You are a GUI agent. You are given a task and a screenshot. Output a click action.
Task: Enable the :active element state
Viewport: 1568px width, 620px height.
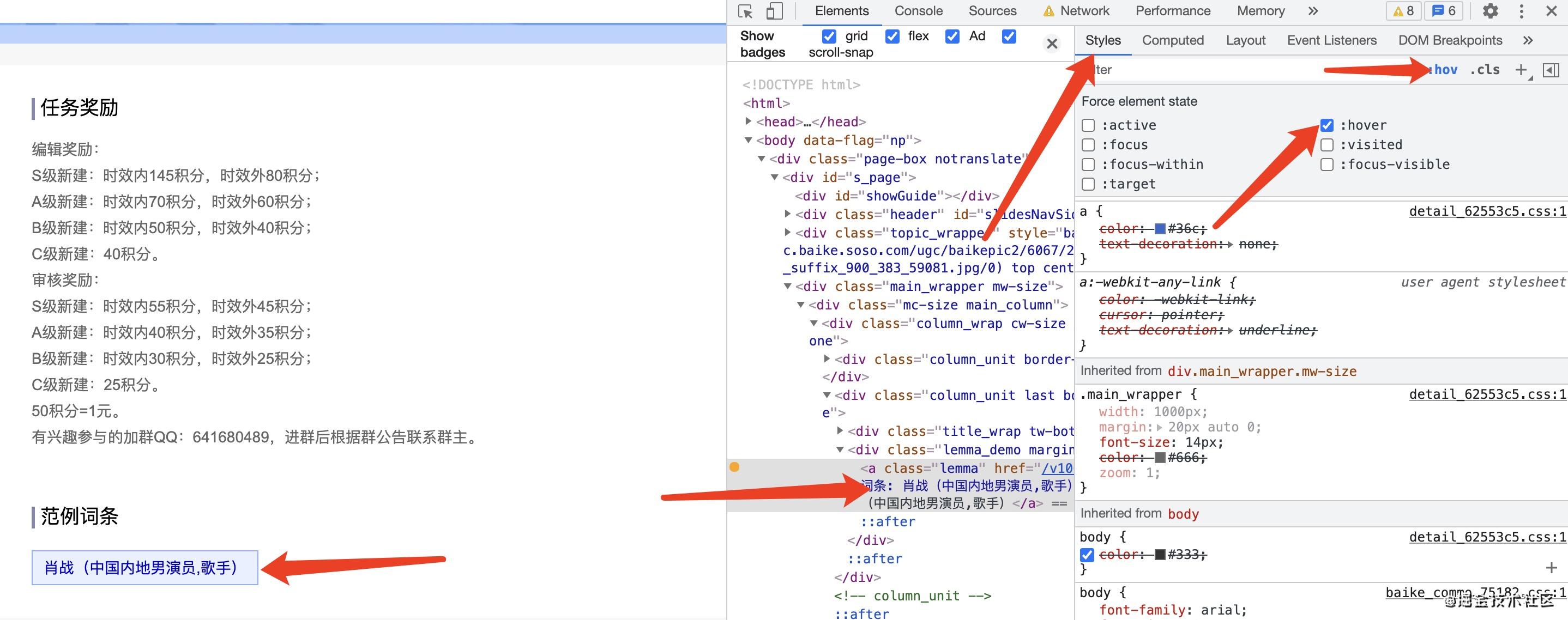pyautogui.click(x=1088, y=125)
